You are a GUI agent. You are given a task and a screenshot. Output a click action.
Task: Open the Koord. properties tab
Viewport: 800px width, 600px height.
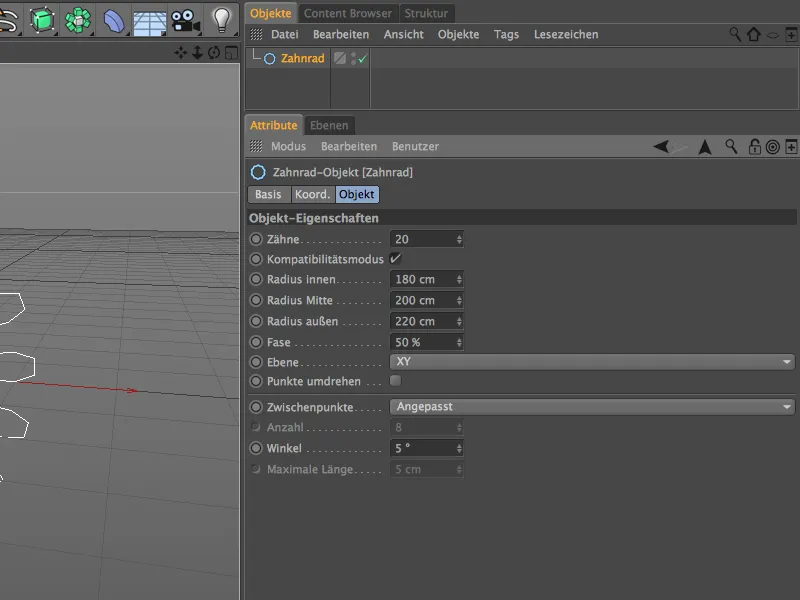(312, 194)
